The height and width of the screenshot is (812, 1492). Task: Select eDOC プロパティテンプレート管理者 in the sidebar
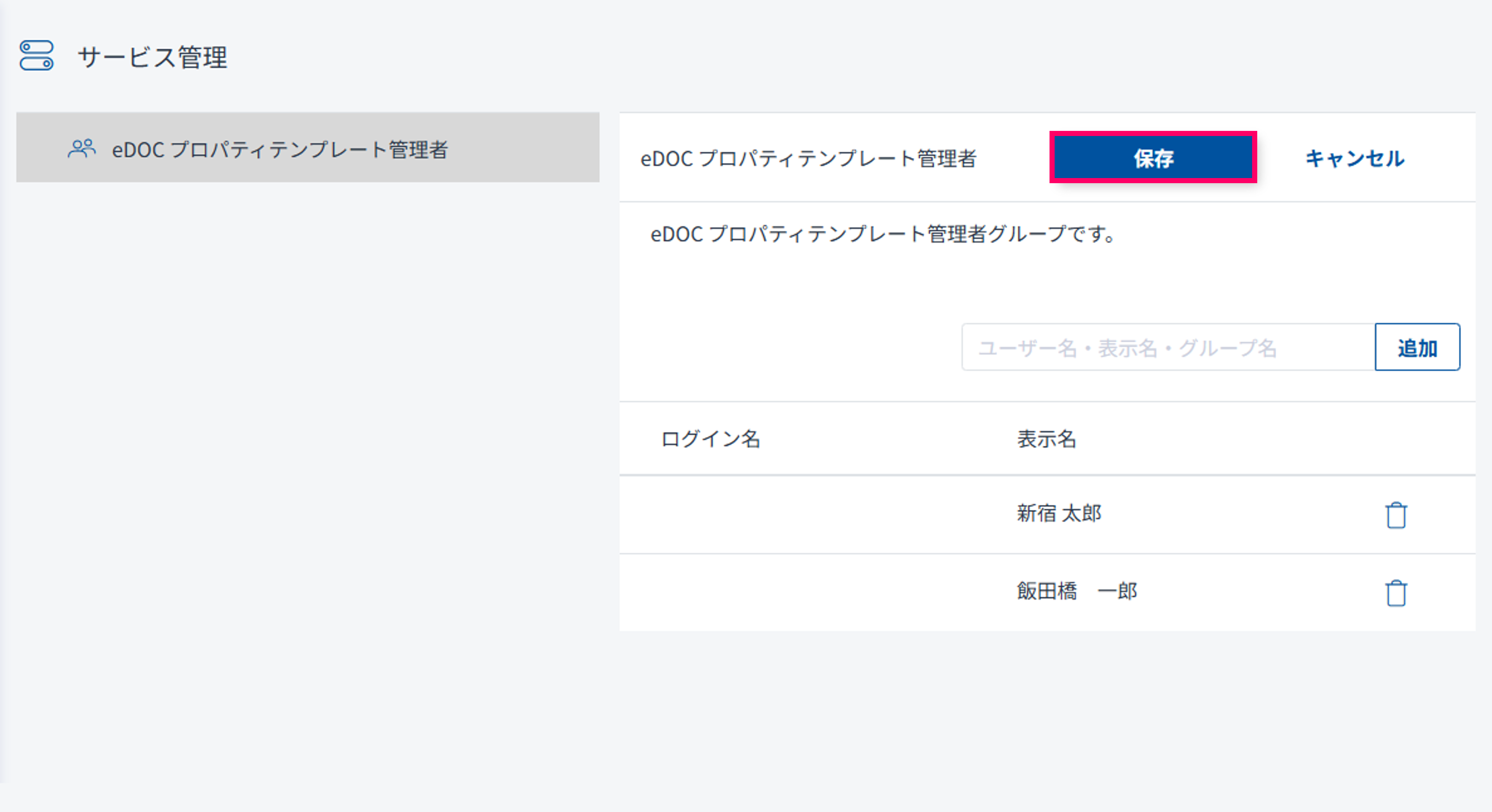[280, 149]
